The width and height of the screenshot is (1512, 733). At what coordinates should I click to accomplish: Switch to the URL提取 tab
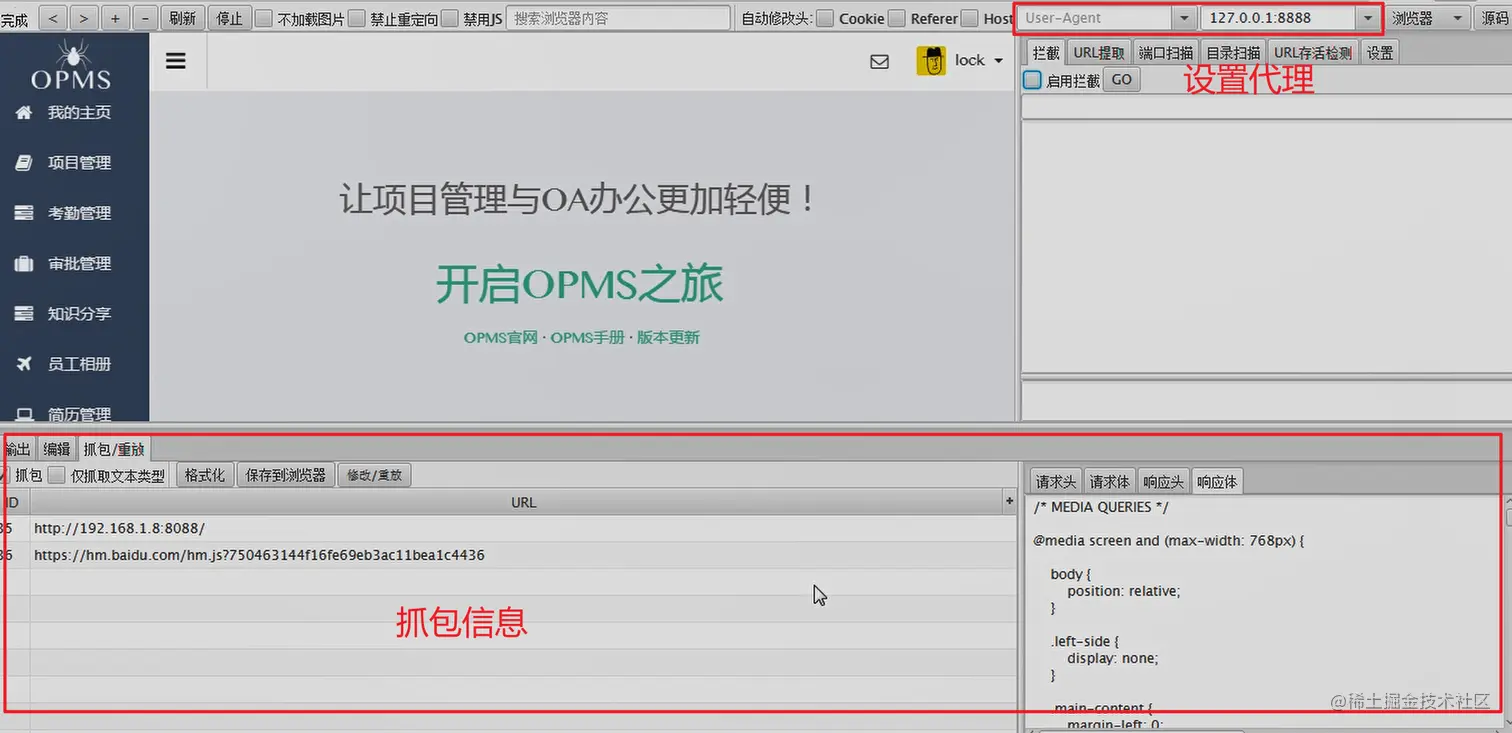pos(1099,53)
